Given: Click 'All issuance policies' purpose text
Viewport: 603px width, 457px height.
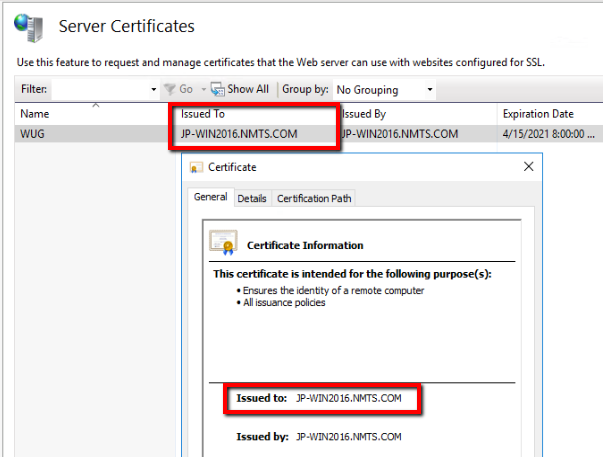Looking at the screenshot, I should point(284,303).
